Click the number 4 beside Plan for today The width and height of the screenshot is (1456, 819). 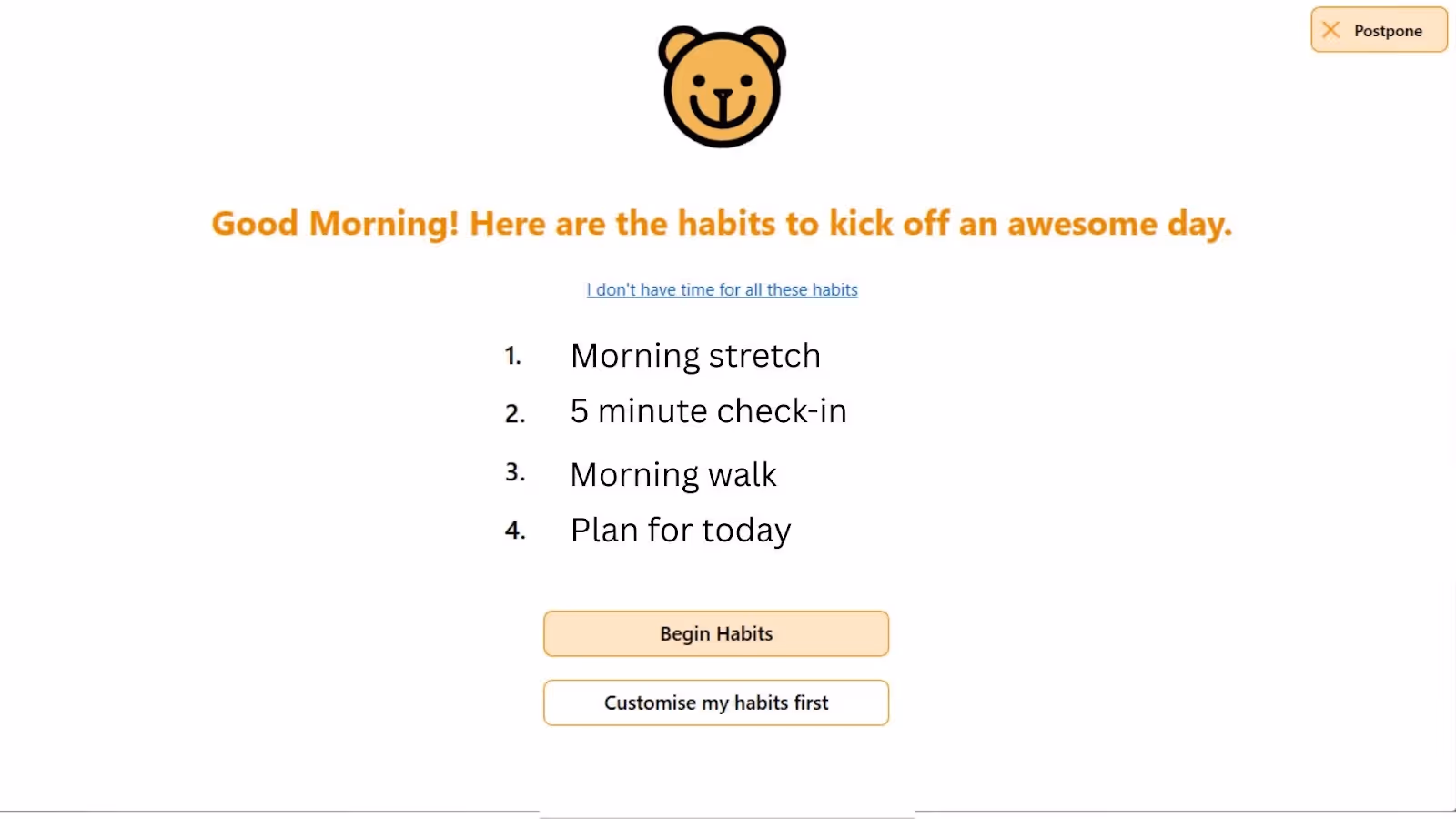[x=516, y=531]
